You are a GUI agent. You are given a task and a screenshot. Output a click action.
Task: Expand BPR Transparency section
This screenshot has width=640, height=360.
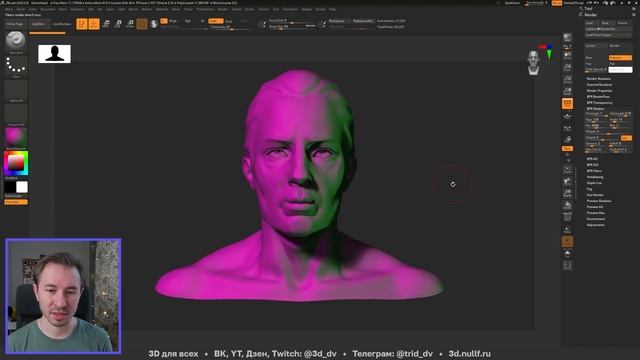(x=600, y=103)
